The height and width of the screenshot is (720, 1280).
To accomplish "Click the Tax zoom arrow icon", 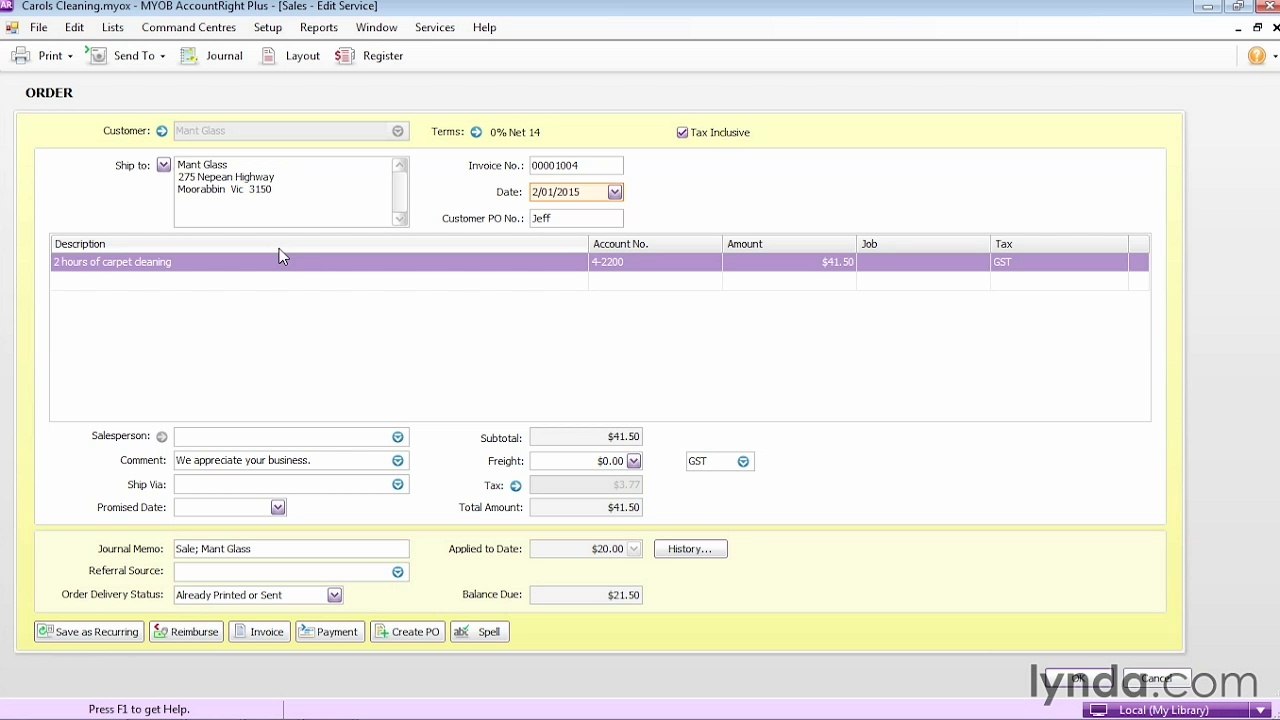I will point(516,486).
